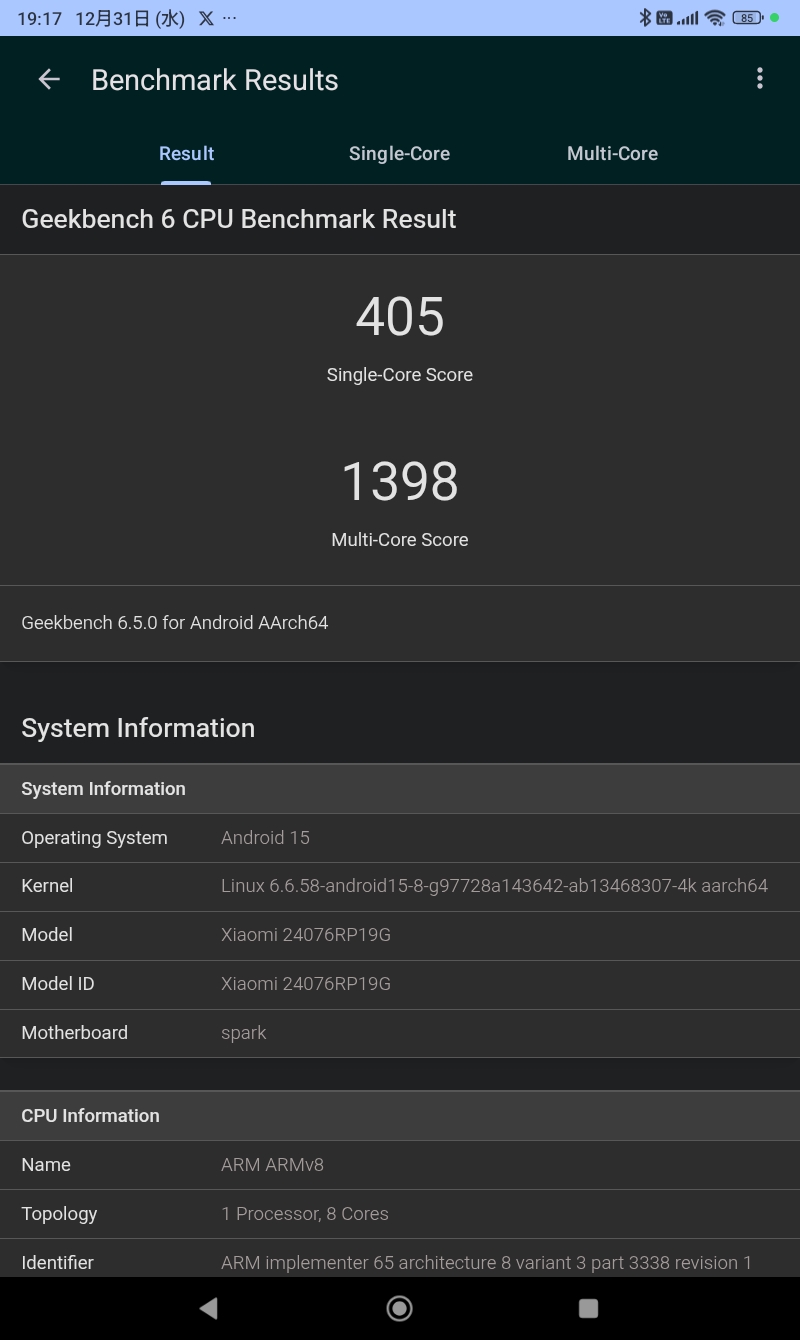The height and width of the screenshot is (1340, 800).
Task: Tap the clock time in status bar
Action: (x=39, y=18)
